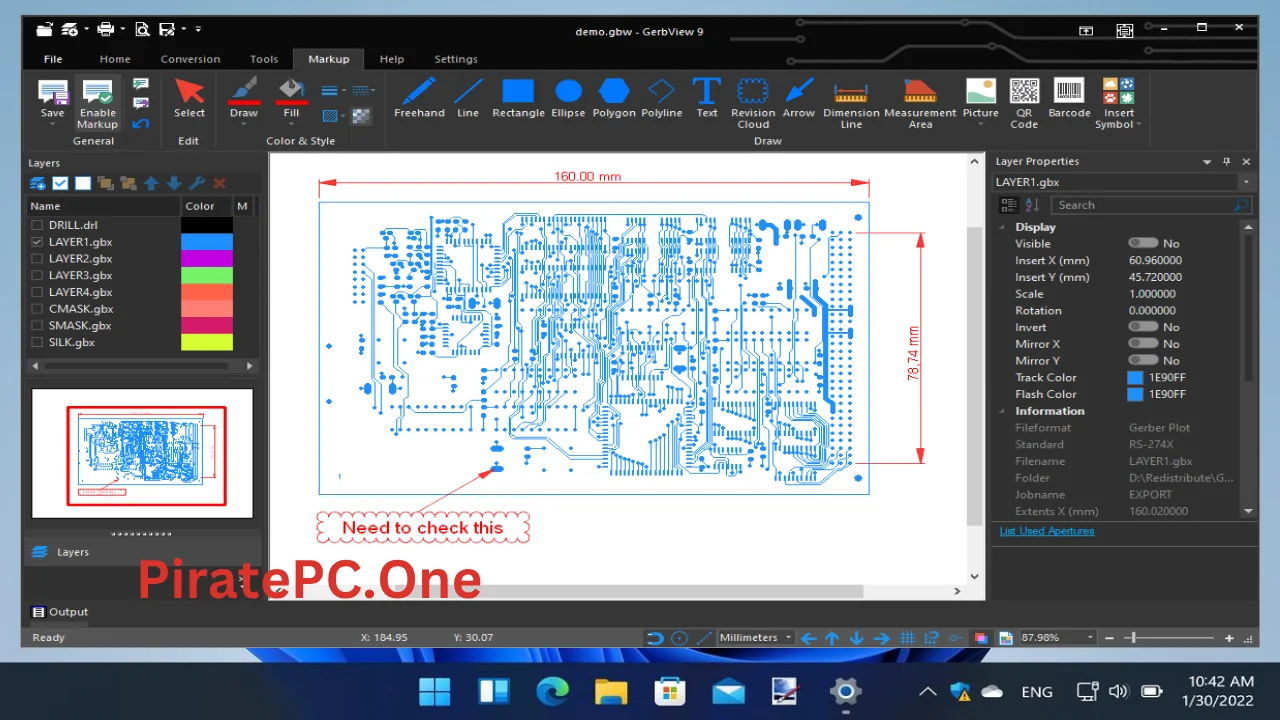1280x720 pixels.
Task: Open the LAYER1.gbx layer selector dropdown
Action: point(1246,182)
